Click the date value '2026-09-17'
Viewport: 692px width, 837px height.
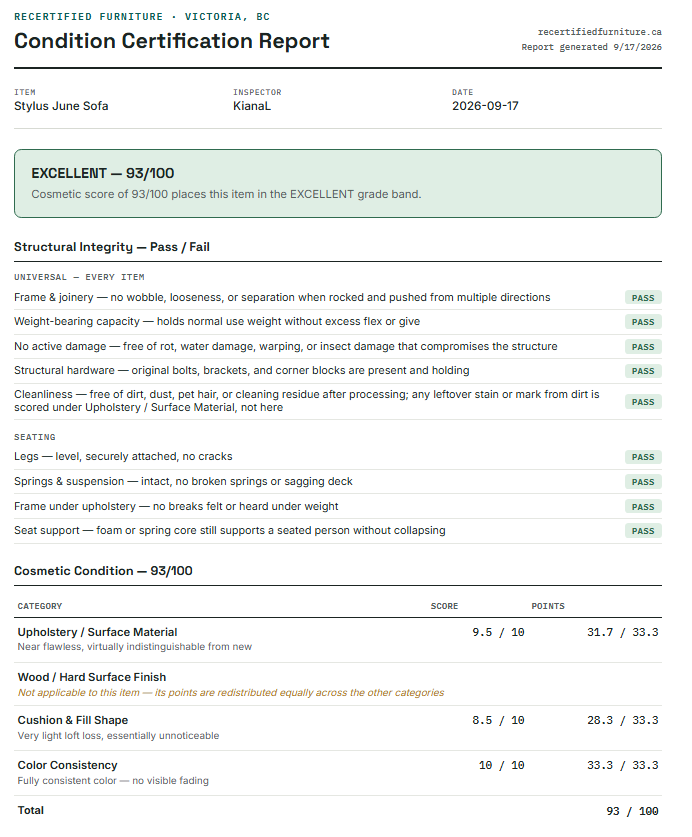485,106
